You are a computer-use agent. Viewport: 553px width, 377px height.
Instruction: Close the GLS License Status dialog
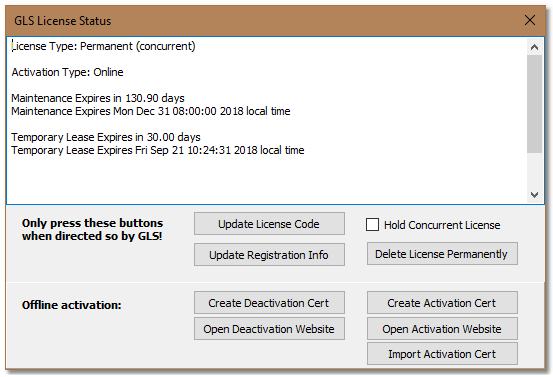pyautogui.click(x=530, y=20)
